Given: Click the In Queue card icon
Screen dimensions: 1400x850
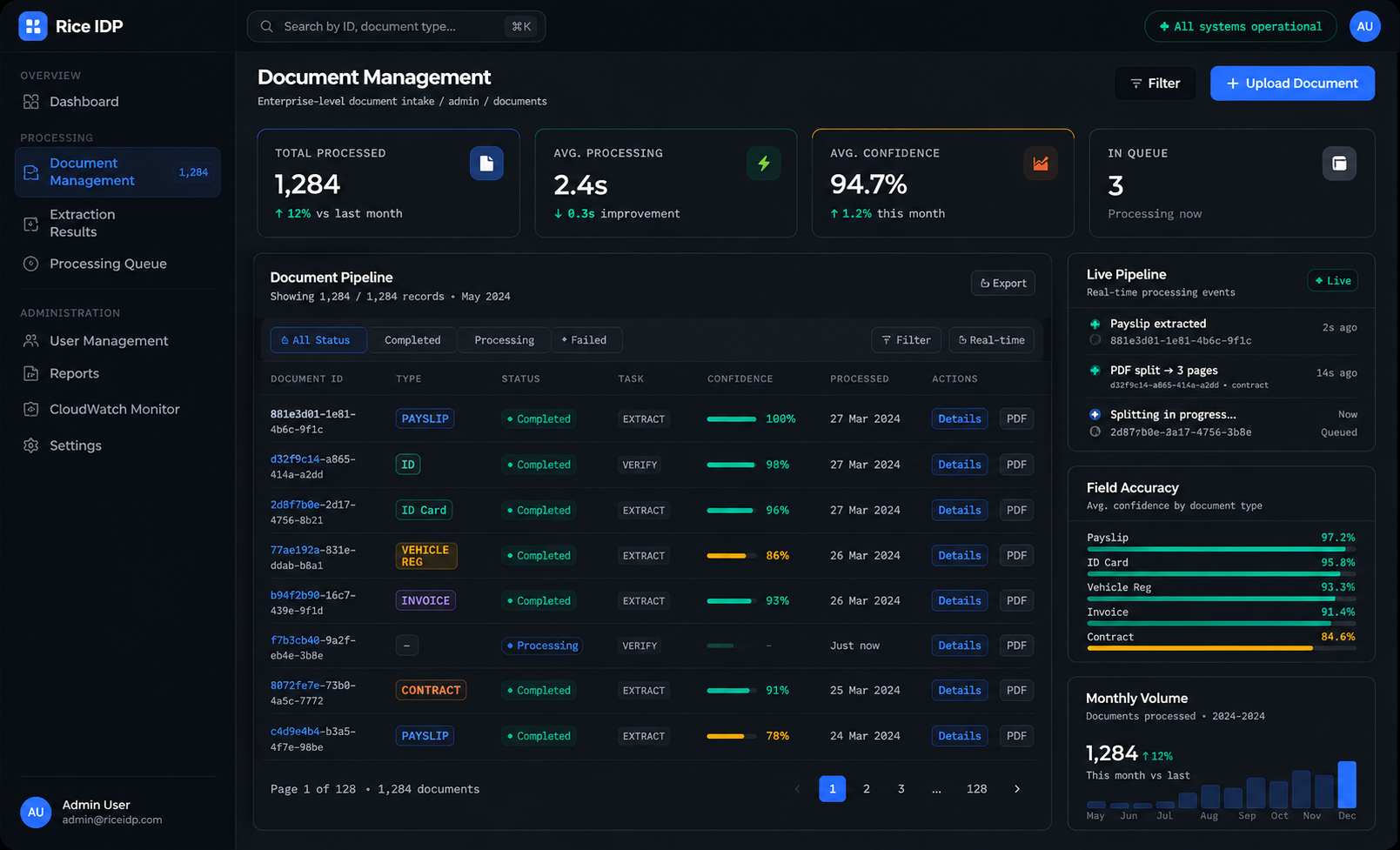Looking at the screenshot, I should click(x=1339, y=164).
